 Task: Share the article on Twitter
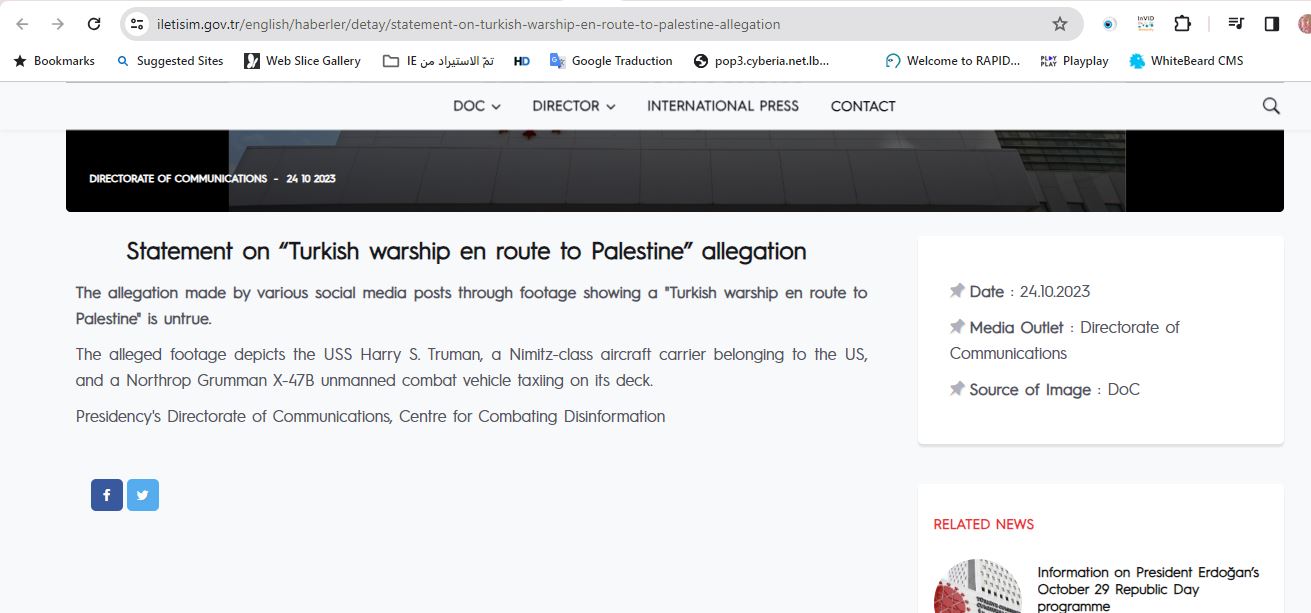(143, 495)
